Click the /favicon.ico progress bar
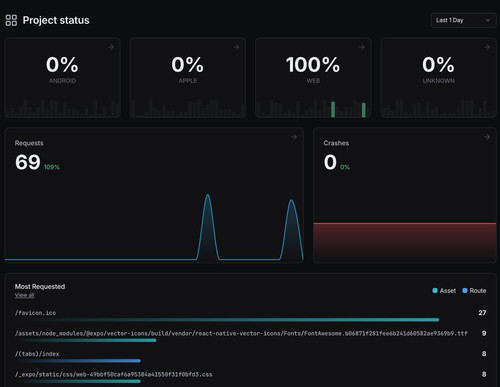This screenshot has height=387, width=500. (x=227, y=320)
